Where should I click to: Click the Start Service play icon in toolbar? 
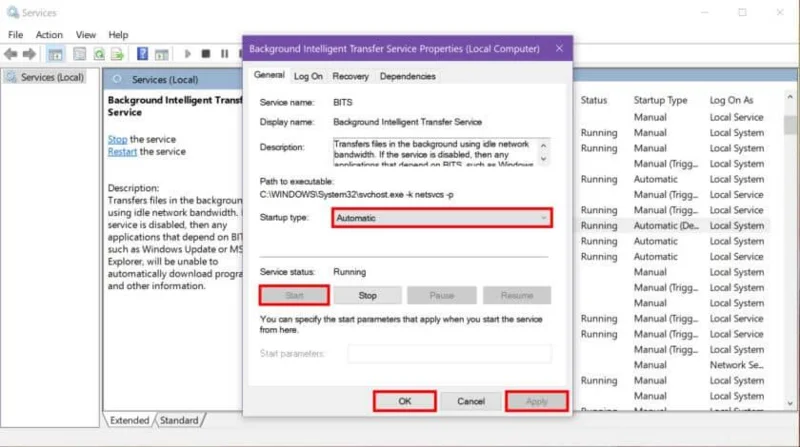click(187, 54)
